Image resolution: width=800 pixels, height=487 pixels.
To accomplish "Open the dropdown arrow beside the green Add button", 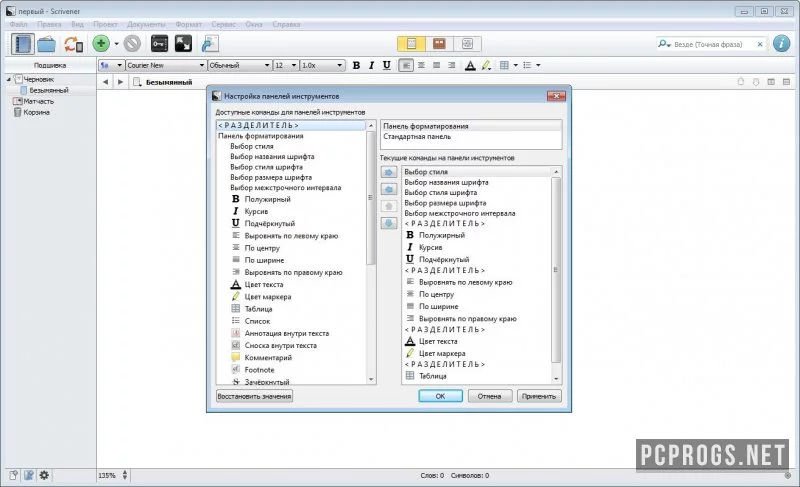I will [x=116, y=44].
